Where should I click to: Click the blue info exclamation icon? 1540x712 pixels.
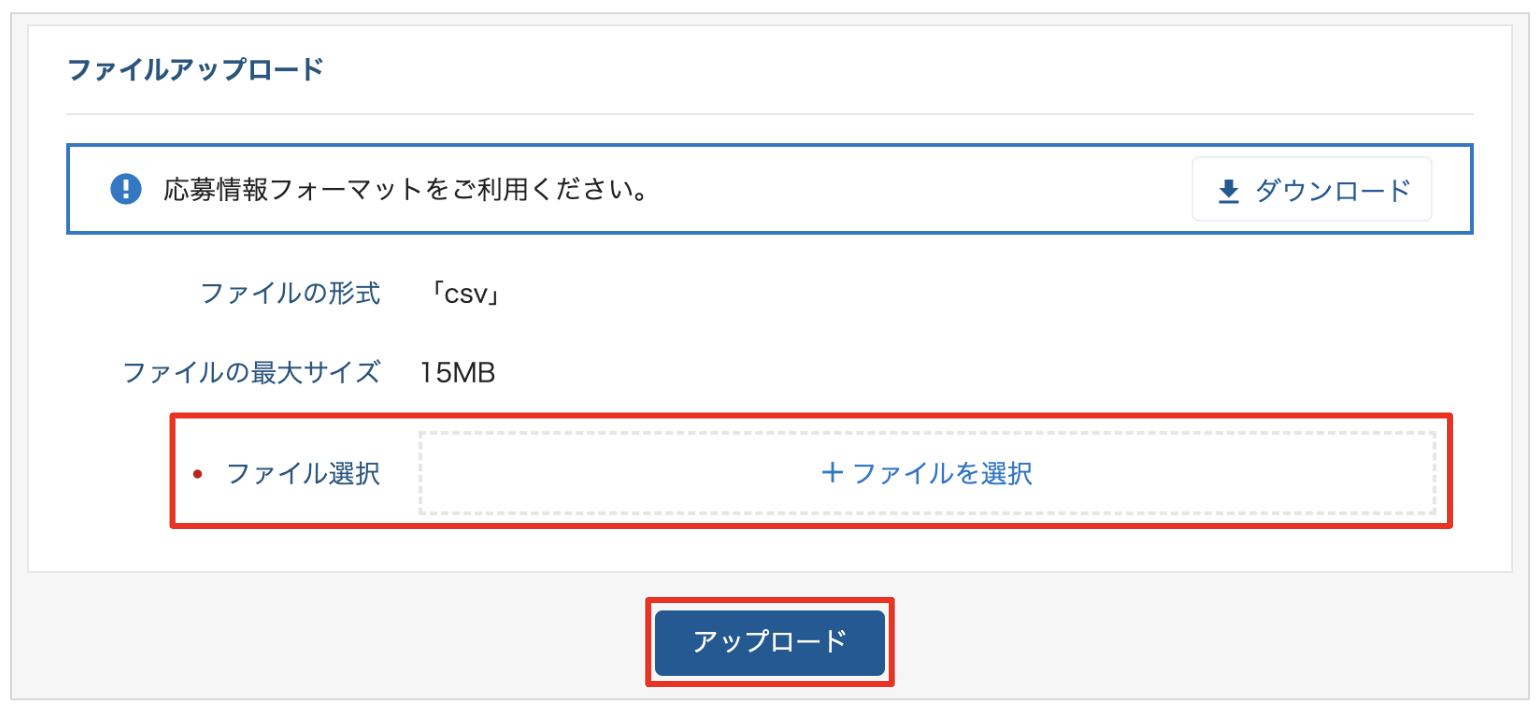click(125, 188)
